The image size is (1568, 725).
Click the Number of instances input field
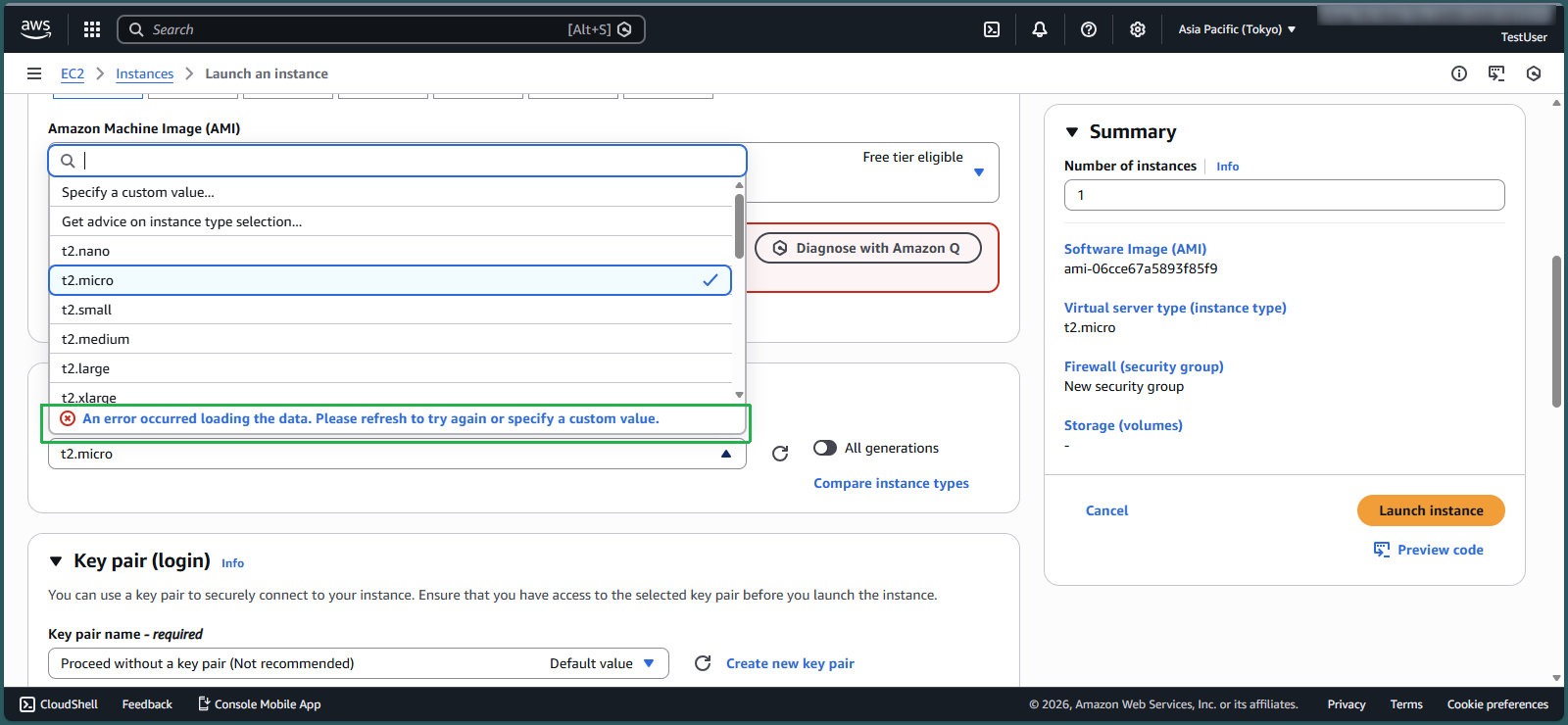point(1285,195)
